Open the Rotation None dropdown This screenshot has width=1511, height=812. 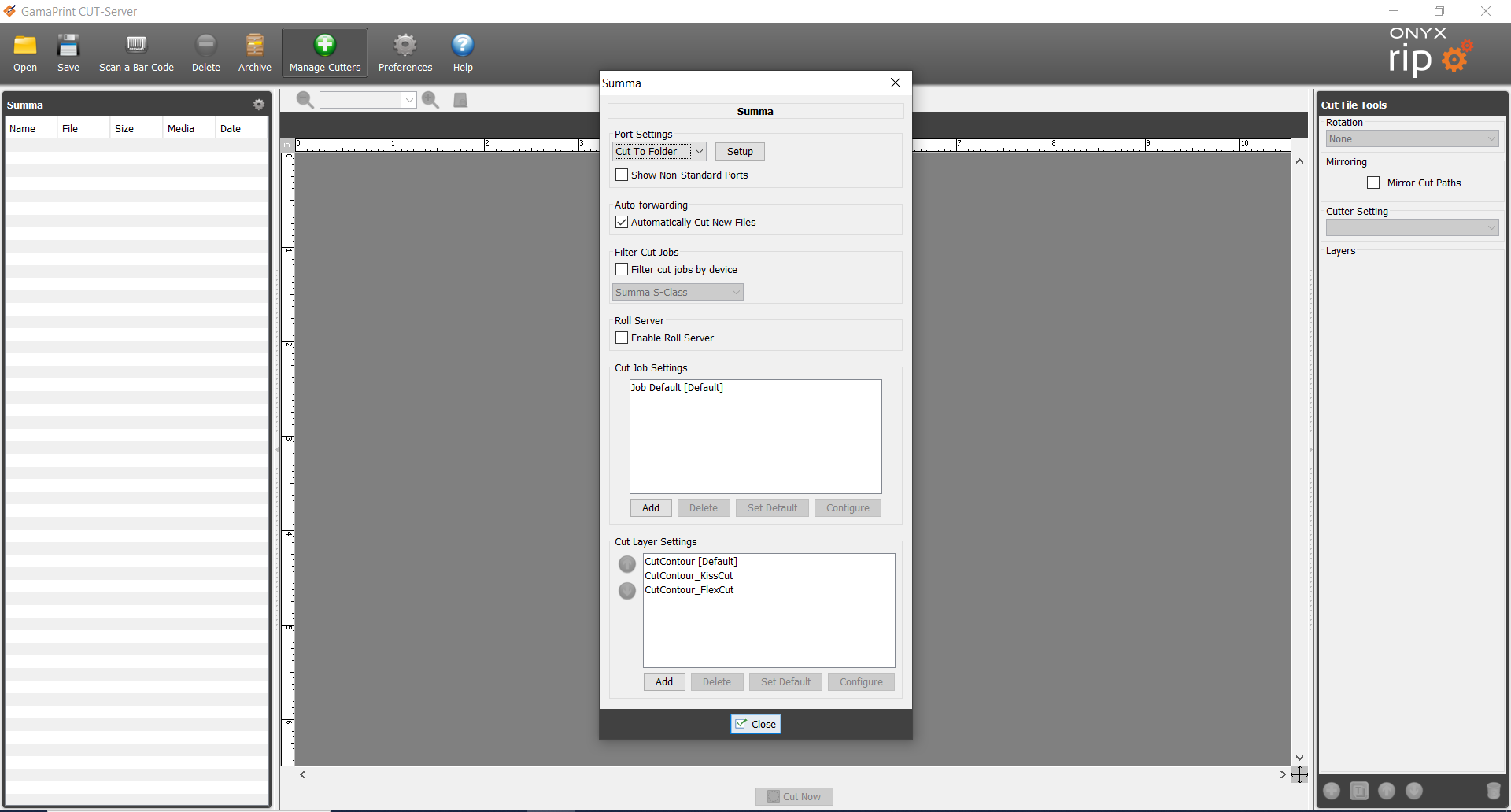(1412, 138)
